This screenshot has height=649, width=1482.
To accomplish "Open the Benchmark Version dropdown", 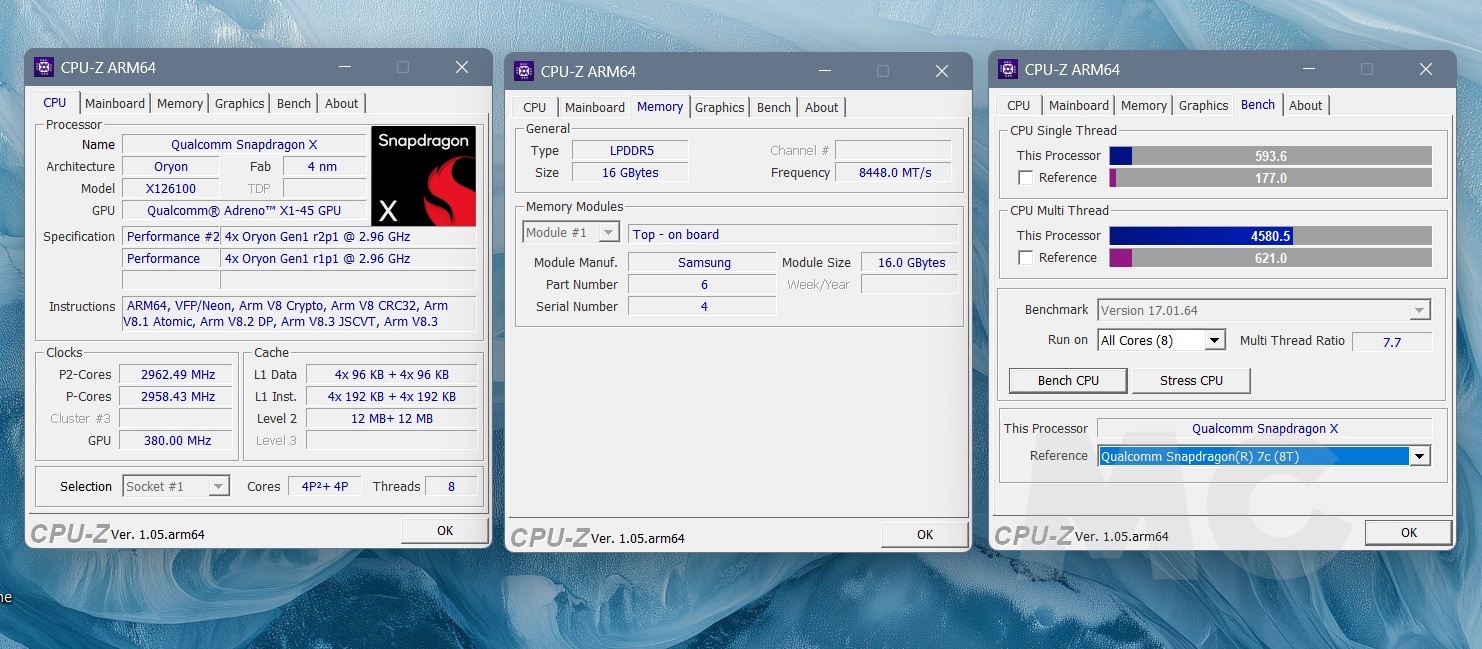I will pyautogui.click(x=1264, y=310).
